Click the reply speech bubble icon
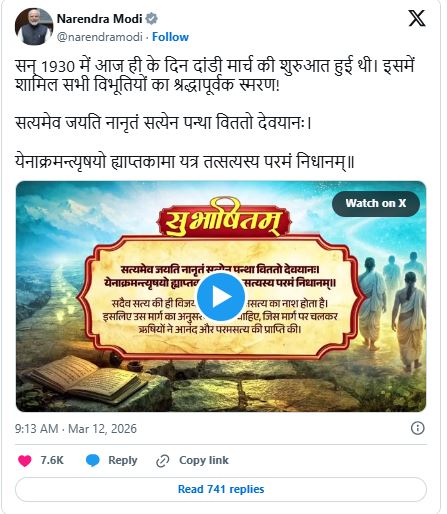The height and width of the screenshot is (514, 447). coord(93,461)
